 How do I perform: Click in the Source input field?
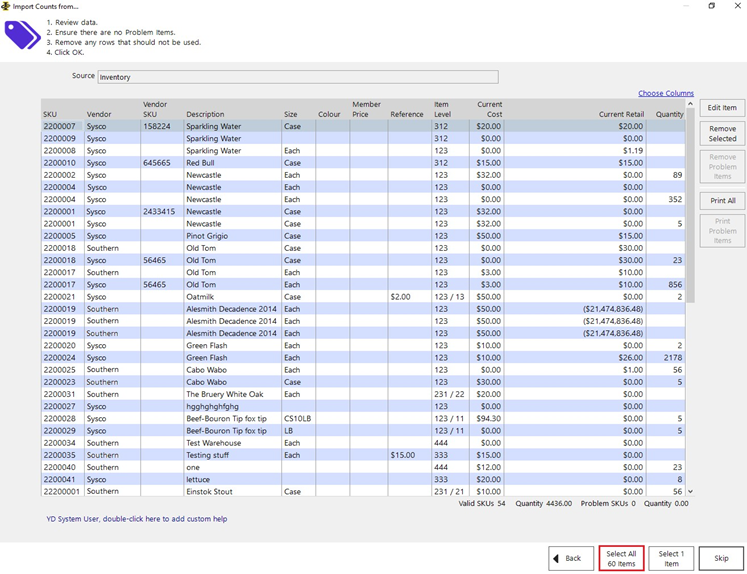pos(298,77)
